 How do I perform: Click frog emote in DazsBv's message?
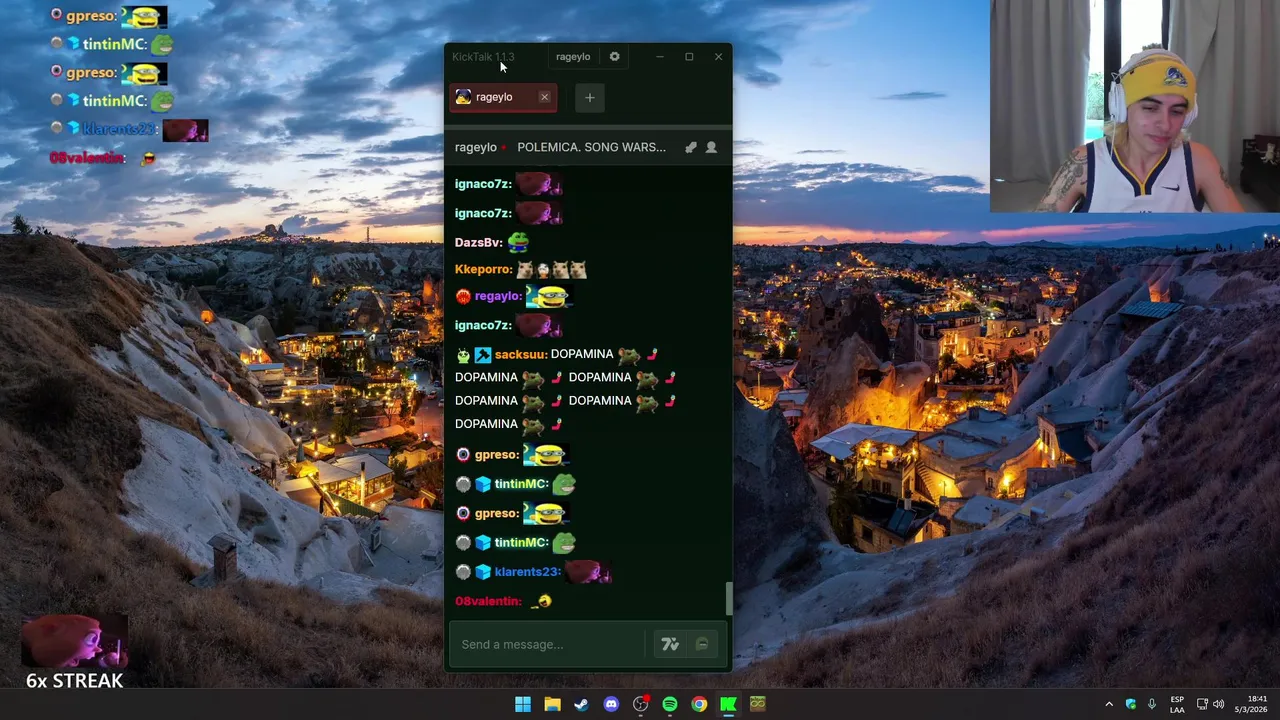[x=517, y=242]
